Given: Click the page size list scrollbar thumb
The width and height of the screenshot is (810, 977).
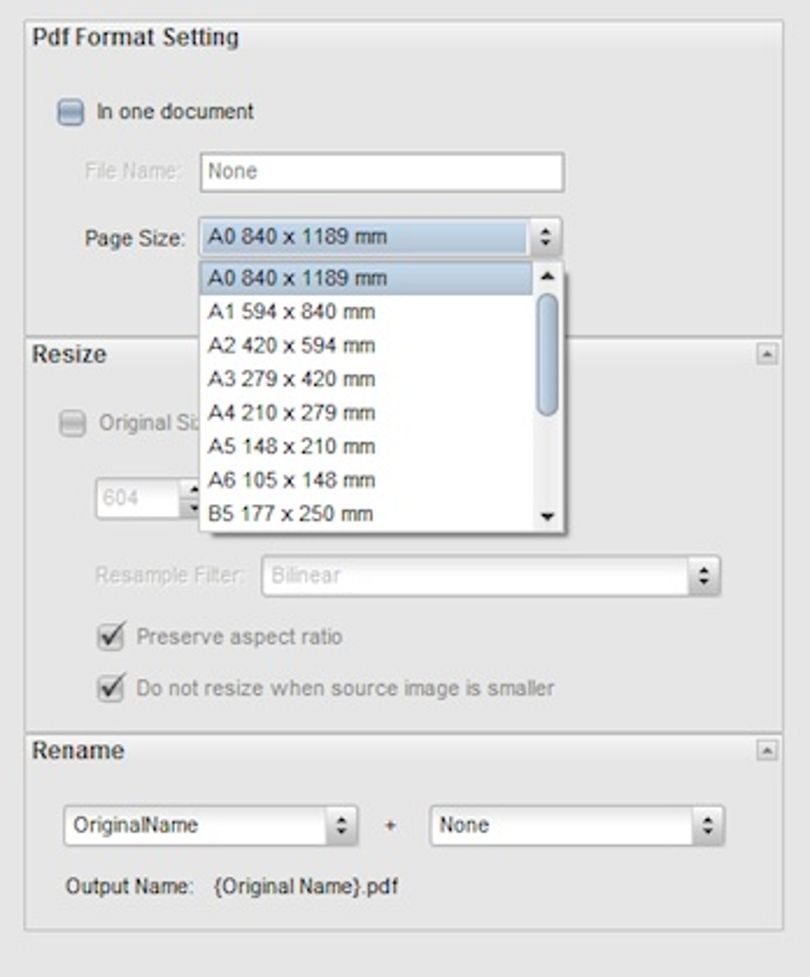Looking at the screenshot, I should click(548, 355).
